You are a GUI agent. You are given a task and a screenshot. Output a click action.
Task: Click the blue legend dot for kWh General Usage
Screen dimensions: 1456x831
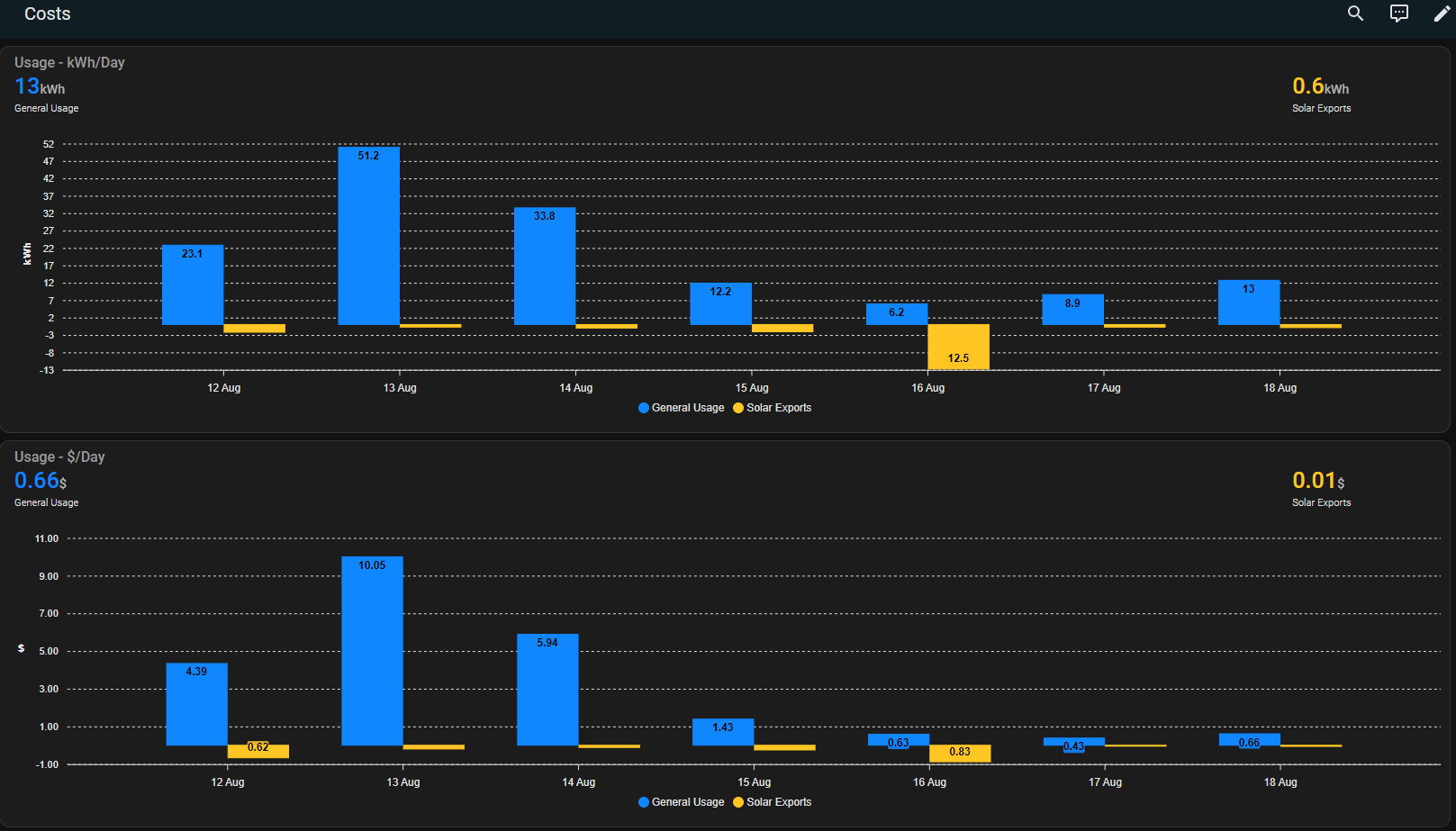644,408
